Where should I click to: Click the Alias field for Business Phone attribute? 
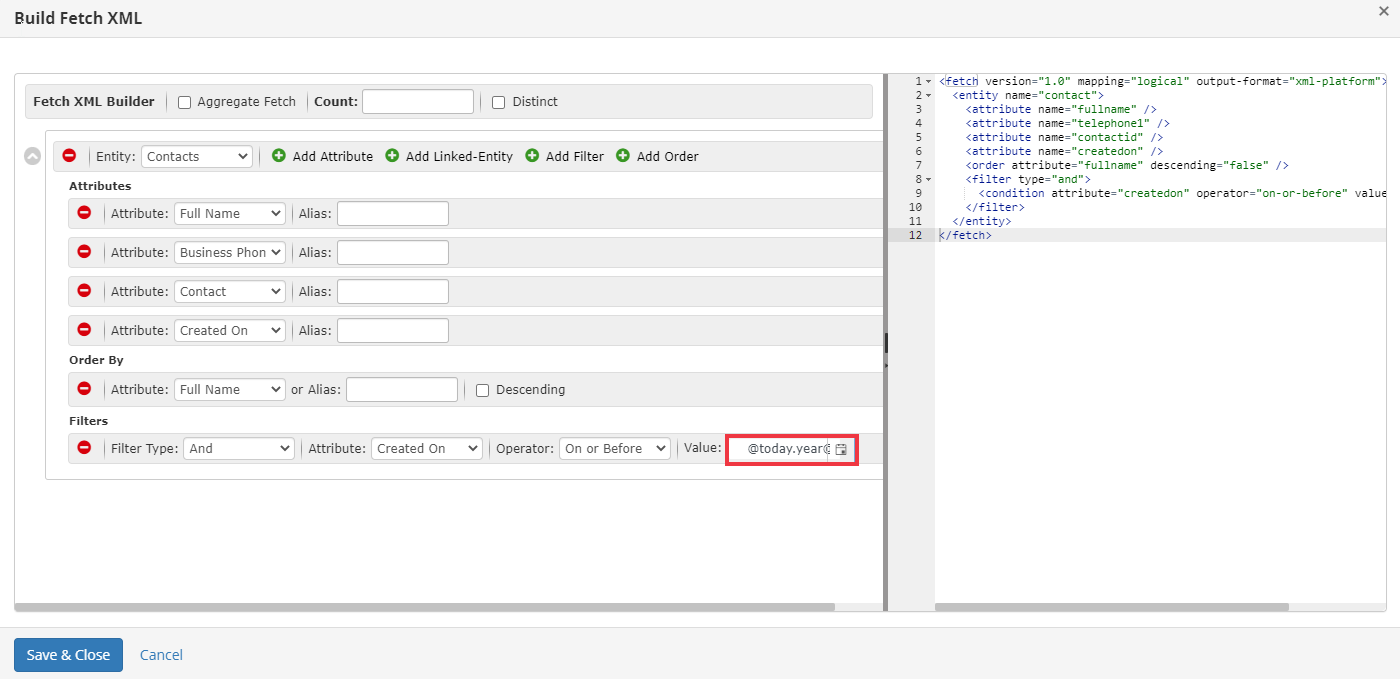click(x=393, y=252)
